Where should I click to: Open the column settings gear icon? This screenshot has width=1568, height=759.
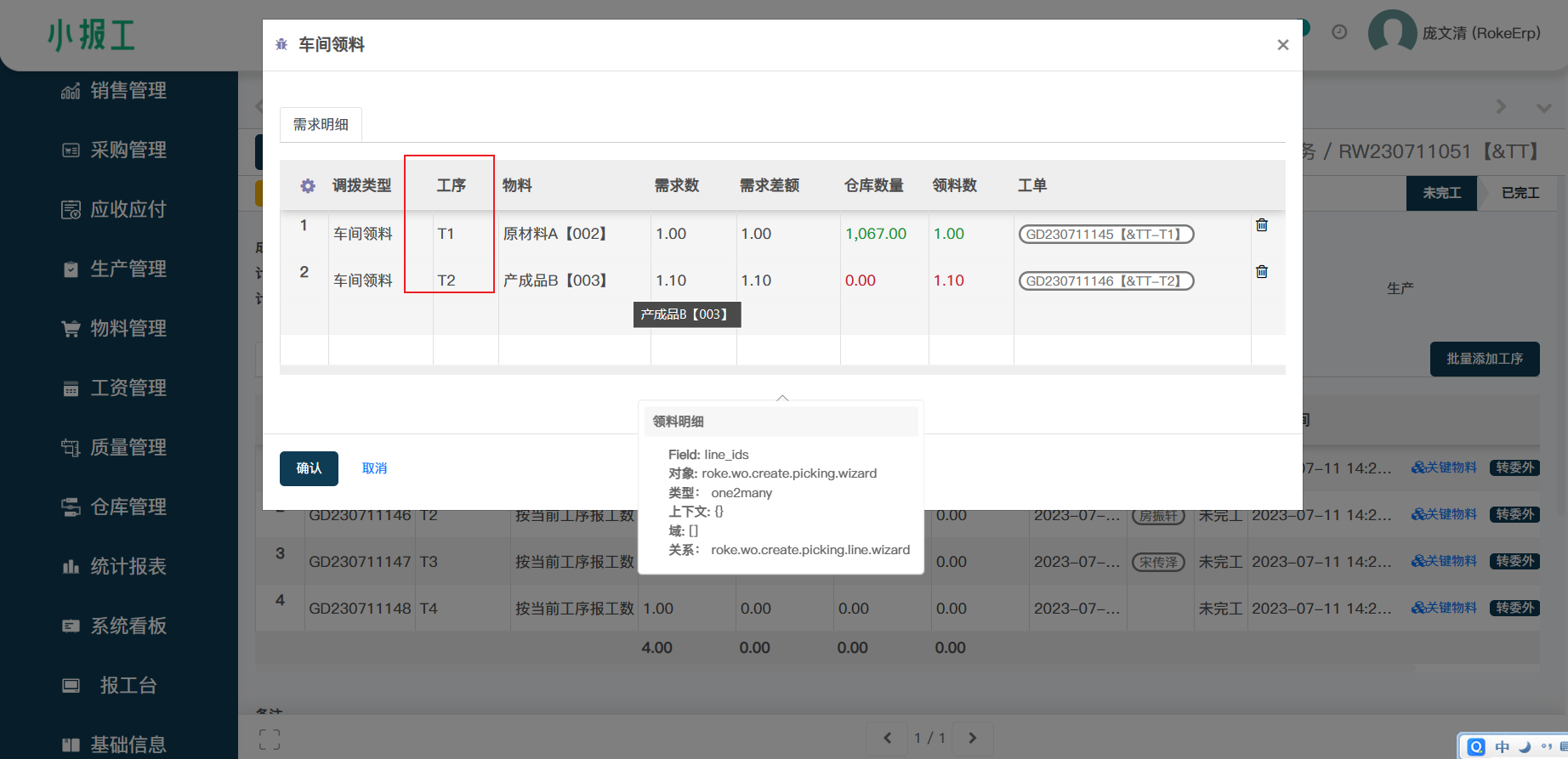[x=308, y=186]
